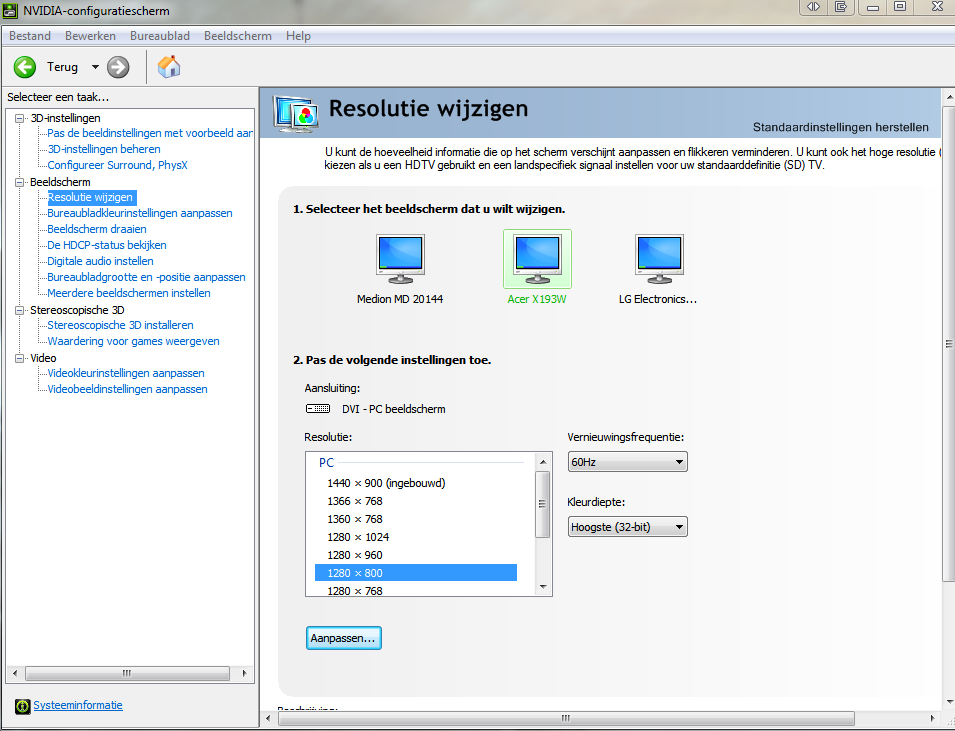Collapse the Video tree node
Image resolution: width=955 pixels, height=731 pixels.
pos(19,358)
